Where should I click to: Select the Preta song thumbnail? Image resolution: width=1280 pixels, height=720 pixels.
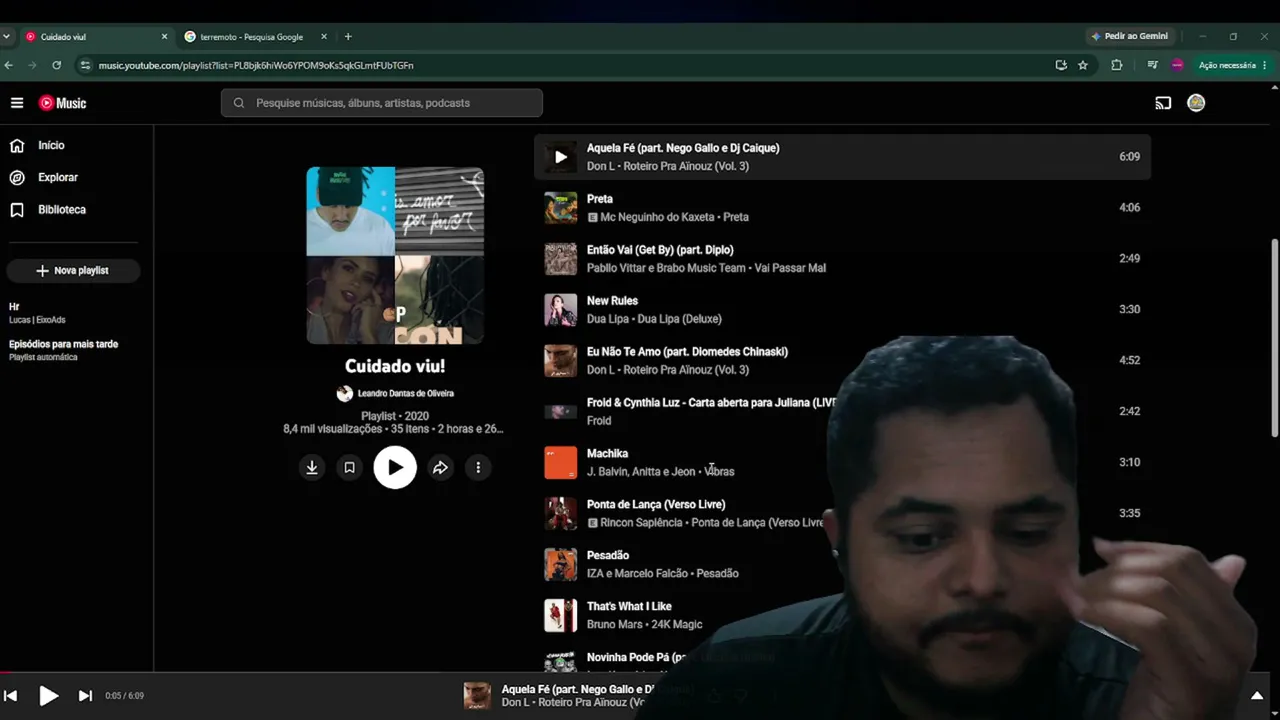560,208
